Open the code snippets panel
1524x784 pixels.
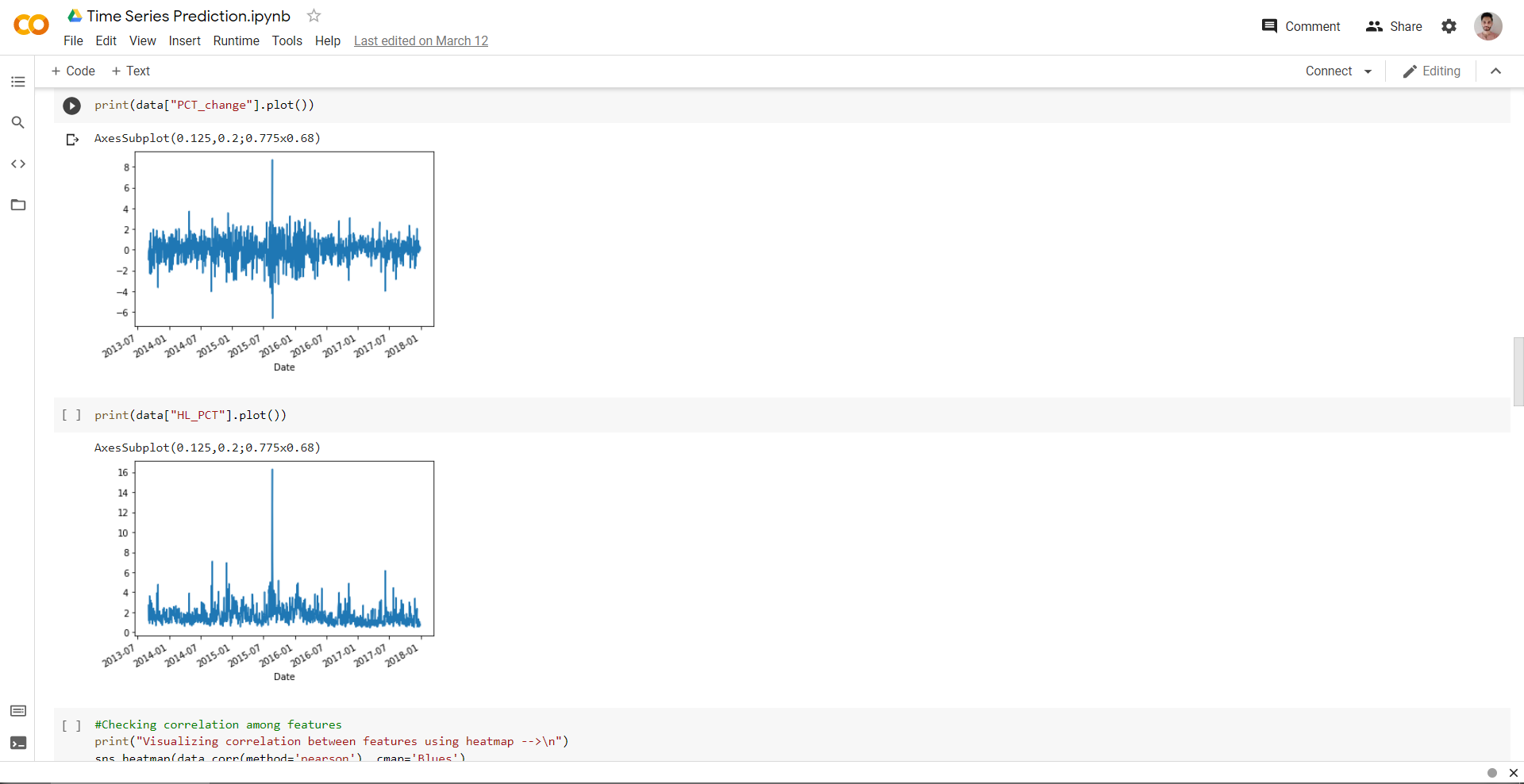tap(18, 164)
